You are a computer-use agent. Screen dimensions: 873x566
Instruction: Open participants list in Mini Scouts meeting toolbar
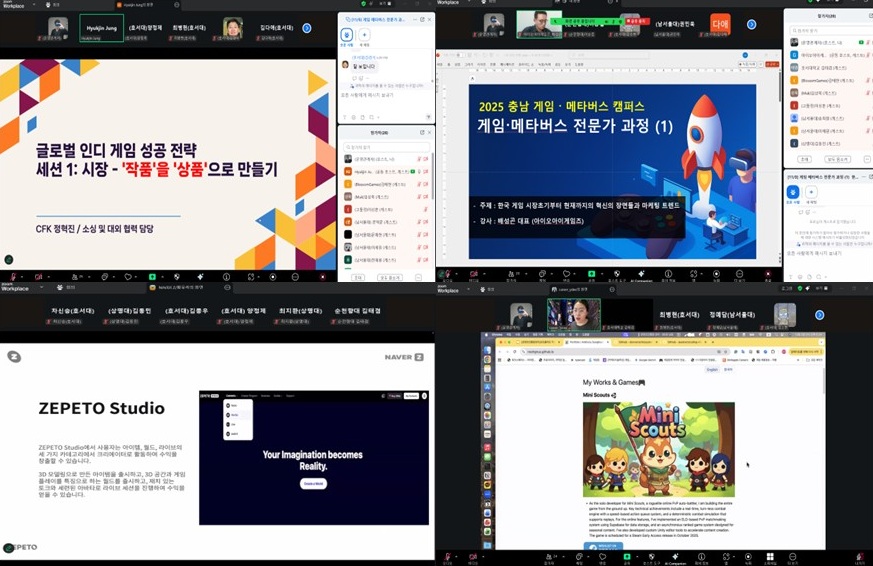[x=549, y=557]
